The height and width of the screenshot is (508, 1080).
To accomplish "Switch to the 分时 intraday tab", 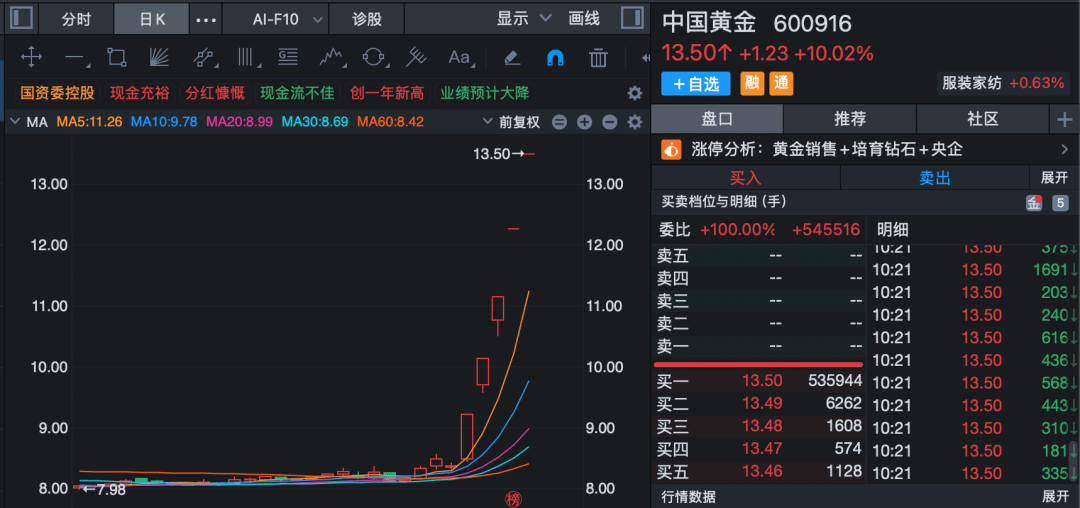I will (76, 19).
